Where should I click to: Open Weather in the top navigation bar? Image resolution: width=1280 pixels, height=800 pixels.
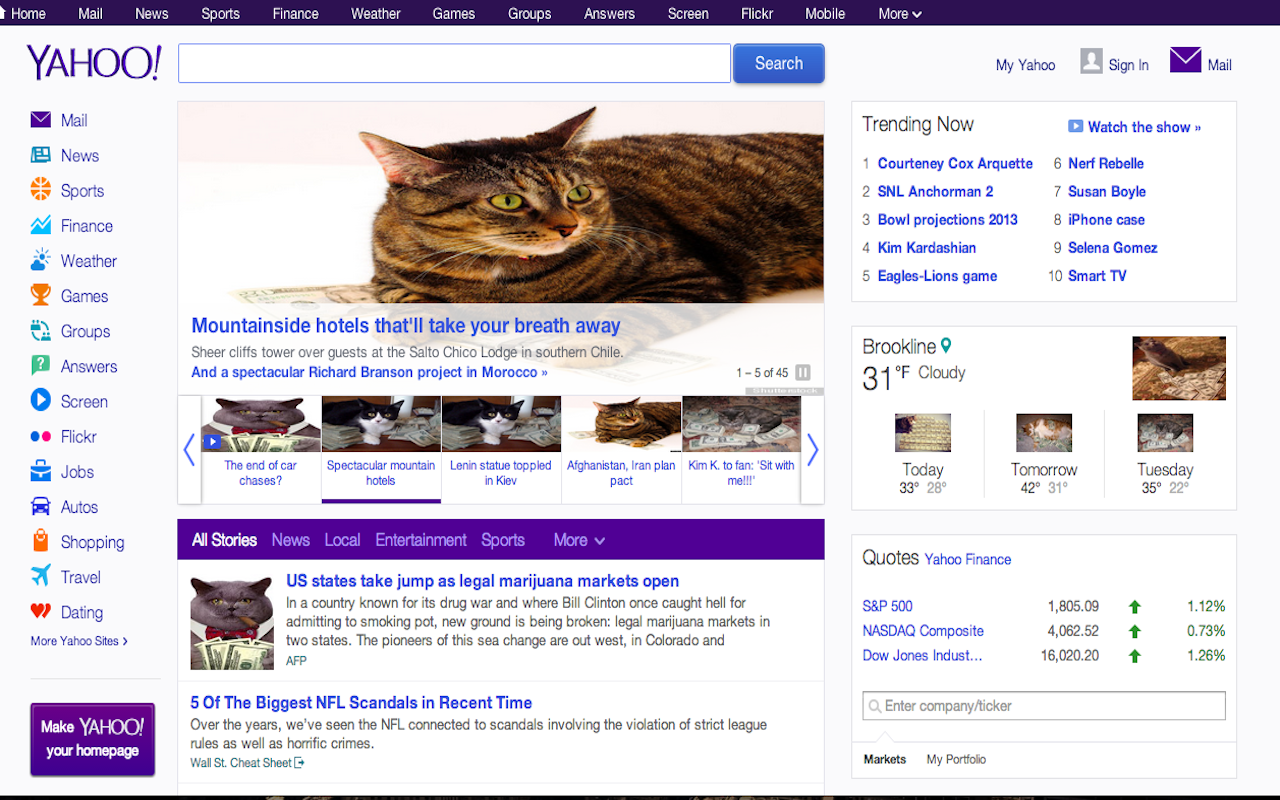pyautogui.click(x=376, y=13)
